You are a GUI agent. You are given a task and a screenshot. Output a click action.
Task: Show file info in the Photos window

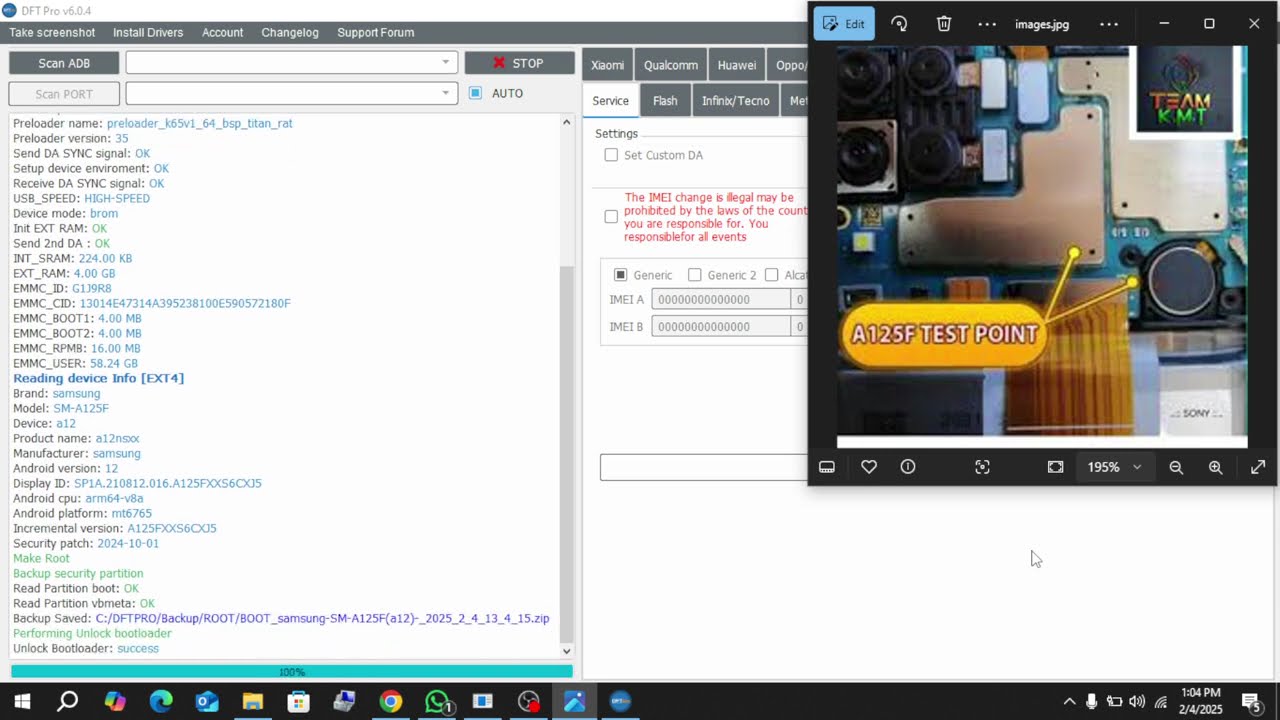(908, 467)
